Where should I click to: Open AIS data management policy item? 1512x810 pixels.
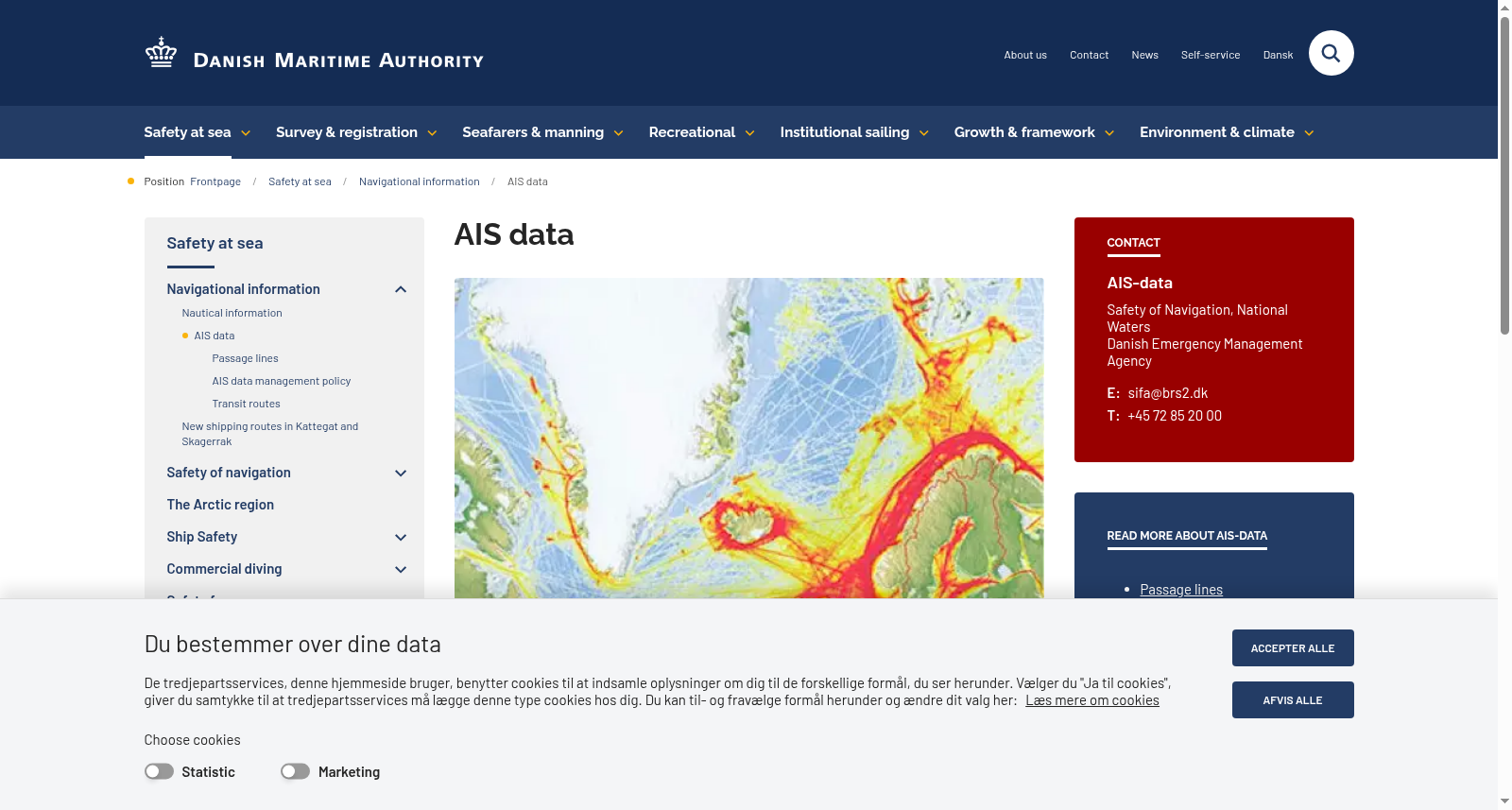282,381
